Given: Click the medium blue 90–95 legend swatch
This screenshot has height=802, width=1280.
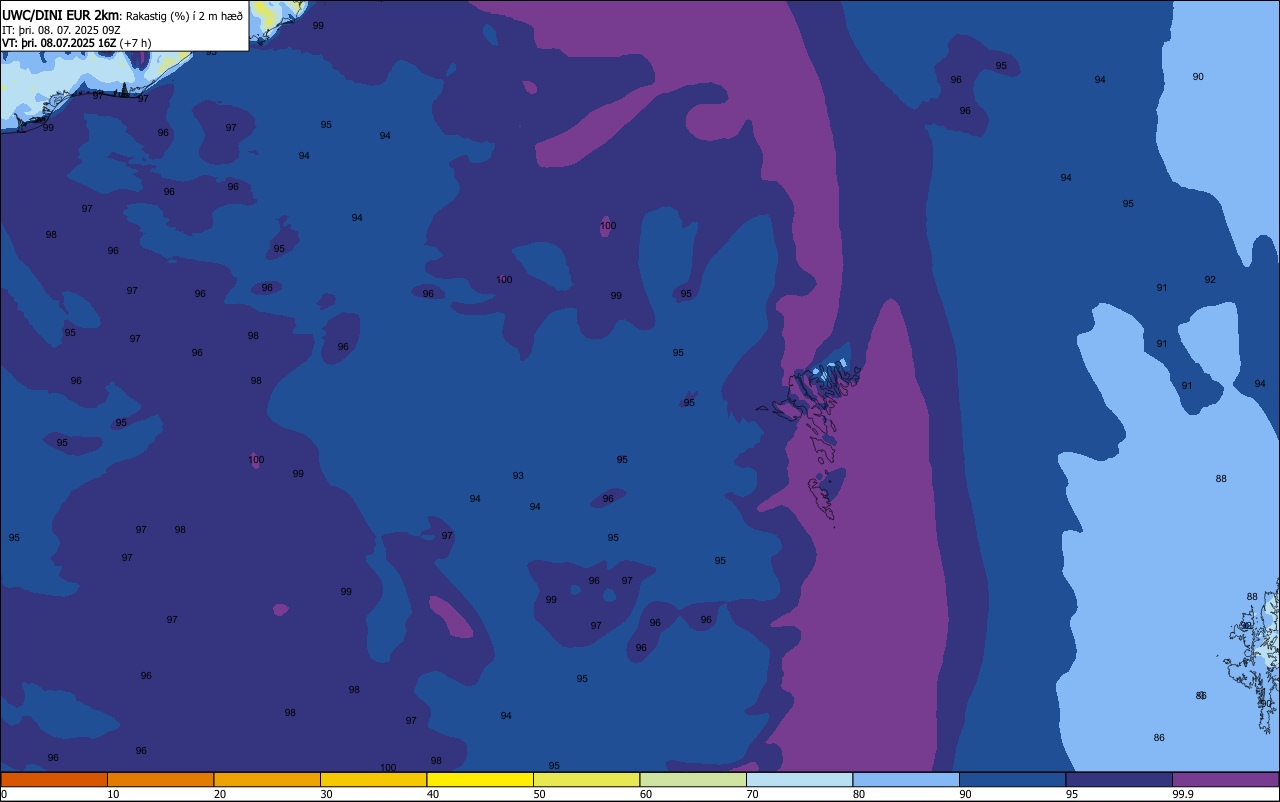Looking at the screenshot, I should click(x=1012, y=779).
